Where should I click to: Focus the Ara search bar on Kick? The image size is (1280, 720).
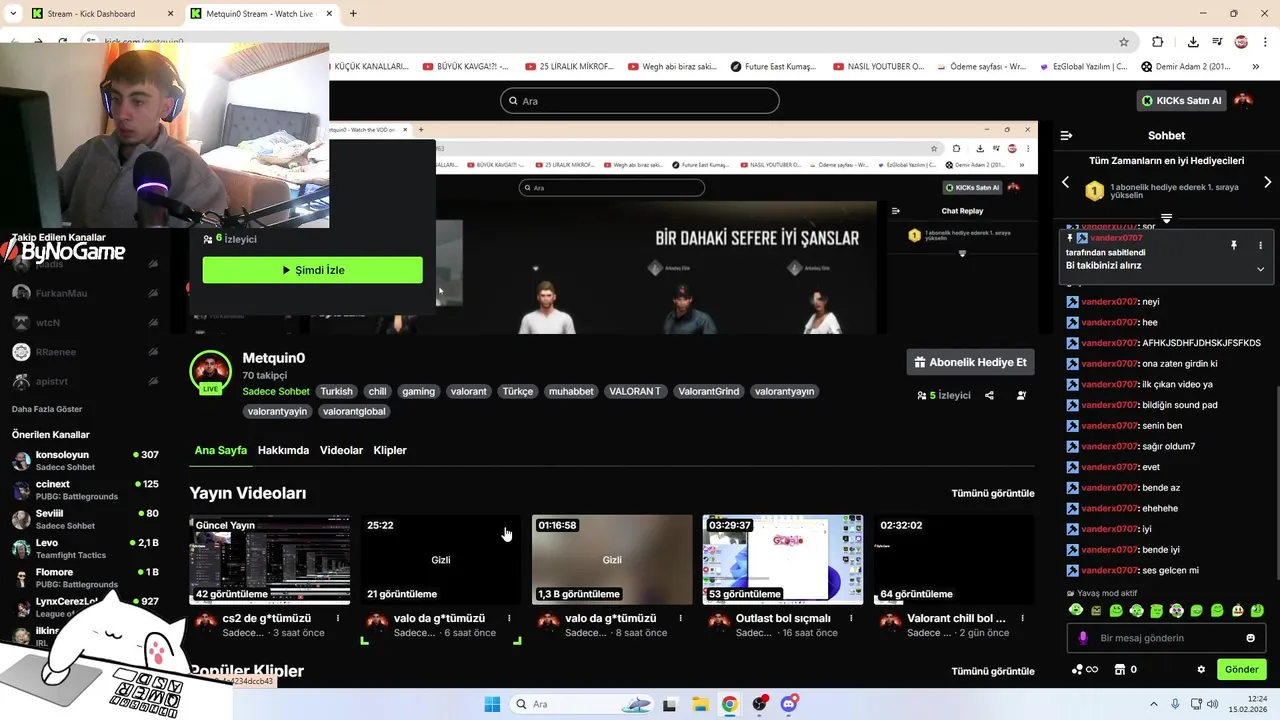point(639,101)
